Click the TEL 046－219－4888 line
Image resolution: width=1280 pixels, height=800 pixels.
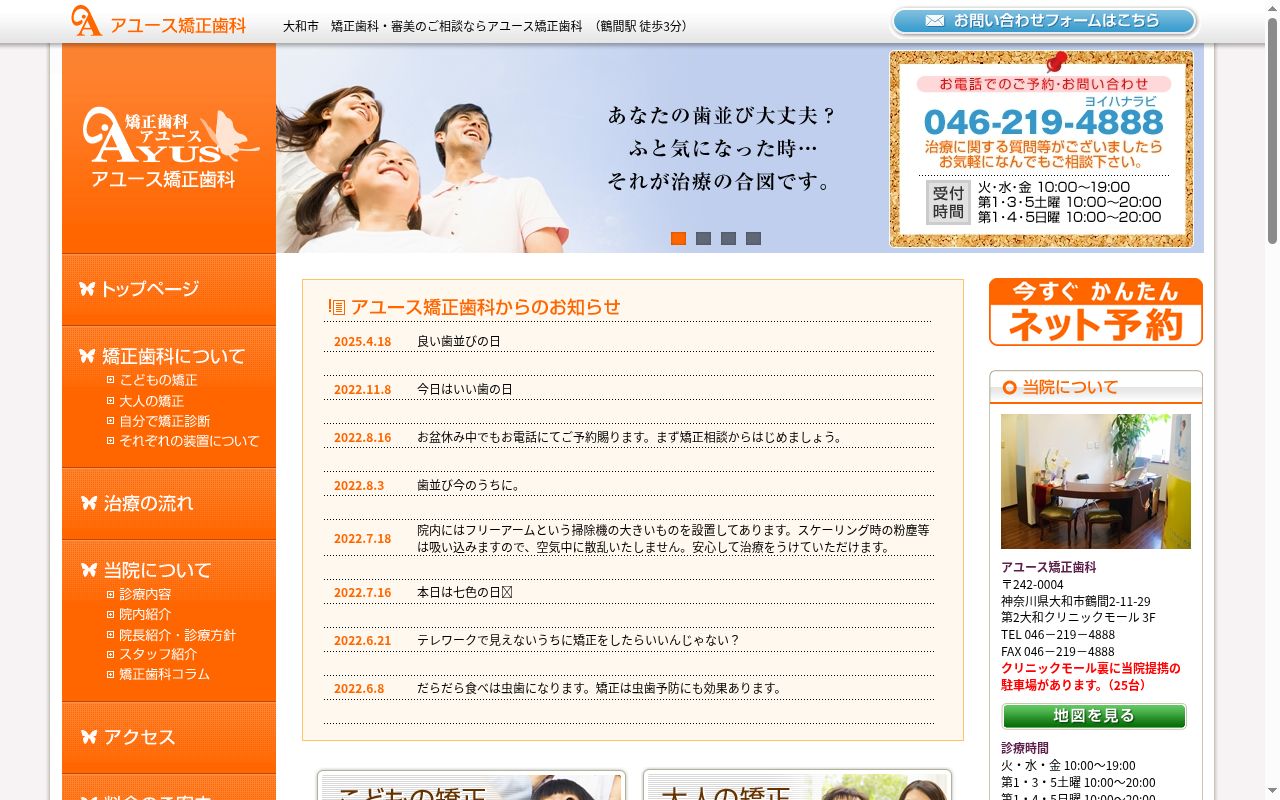coord(1058,634)
